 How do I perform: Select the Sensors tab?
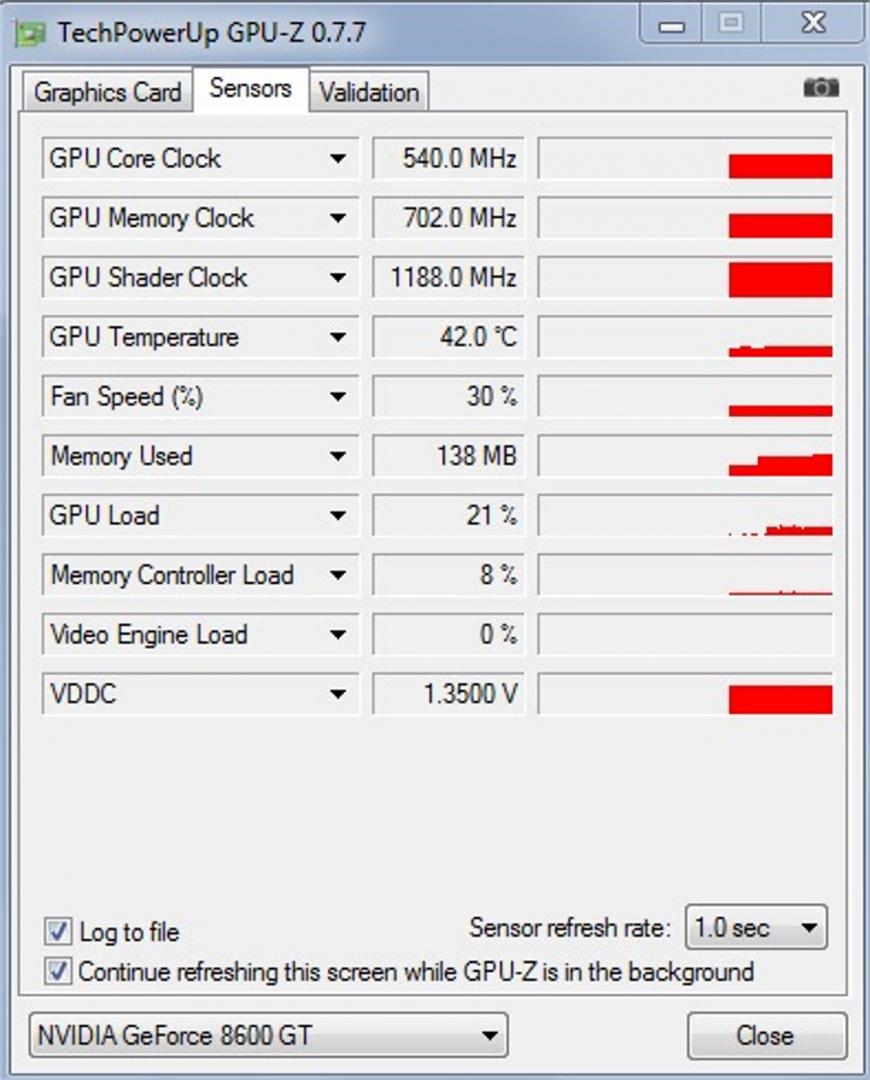[x=251, y=88]
